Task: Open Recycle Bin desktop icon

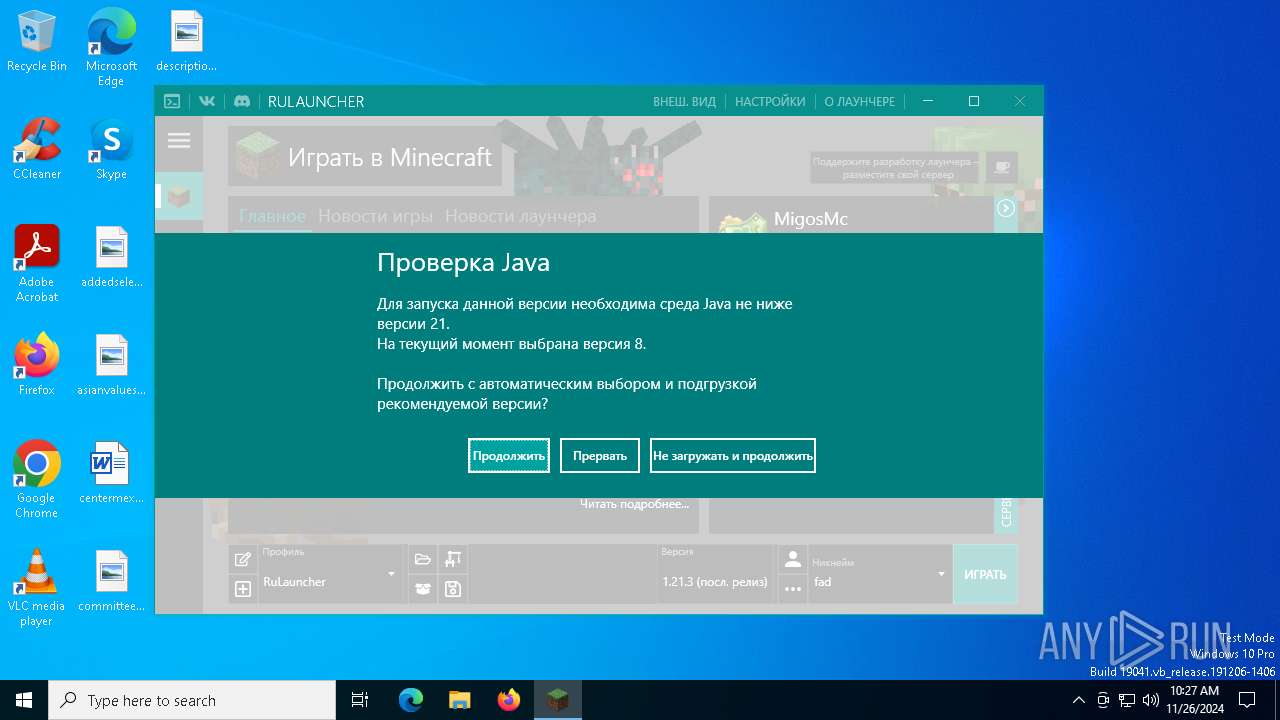Action: pyautogui.click(x=37, y=42)
